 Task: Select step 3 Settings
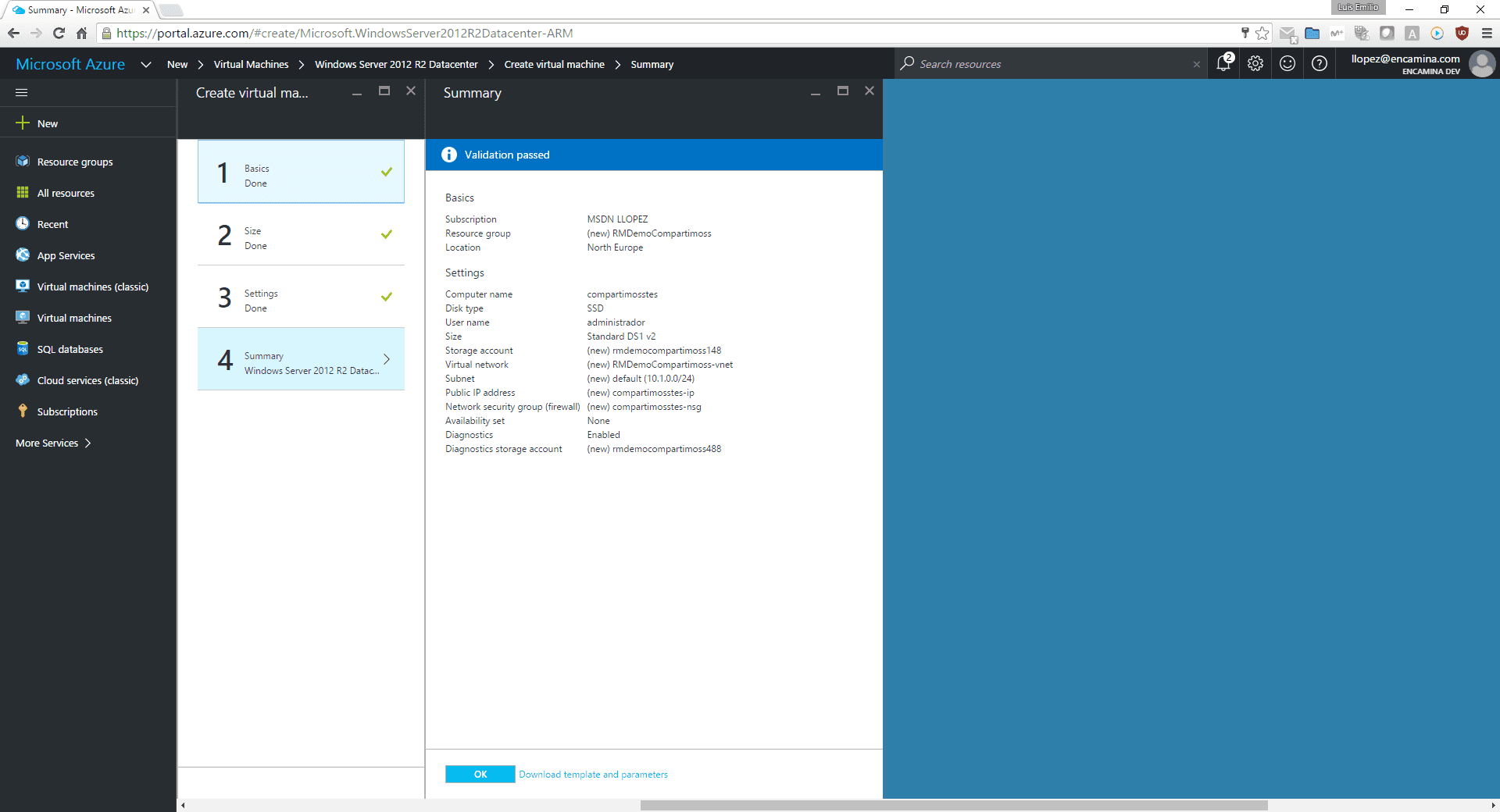point(301,297)
